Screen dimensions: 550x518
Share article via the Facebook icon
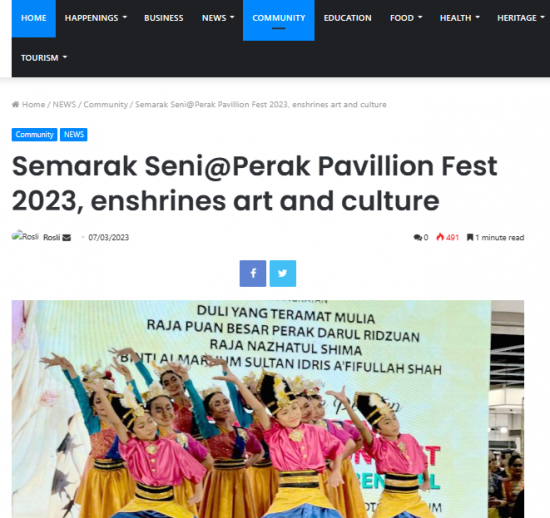[x=253, y=273]
